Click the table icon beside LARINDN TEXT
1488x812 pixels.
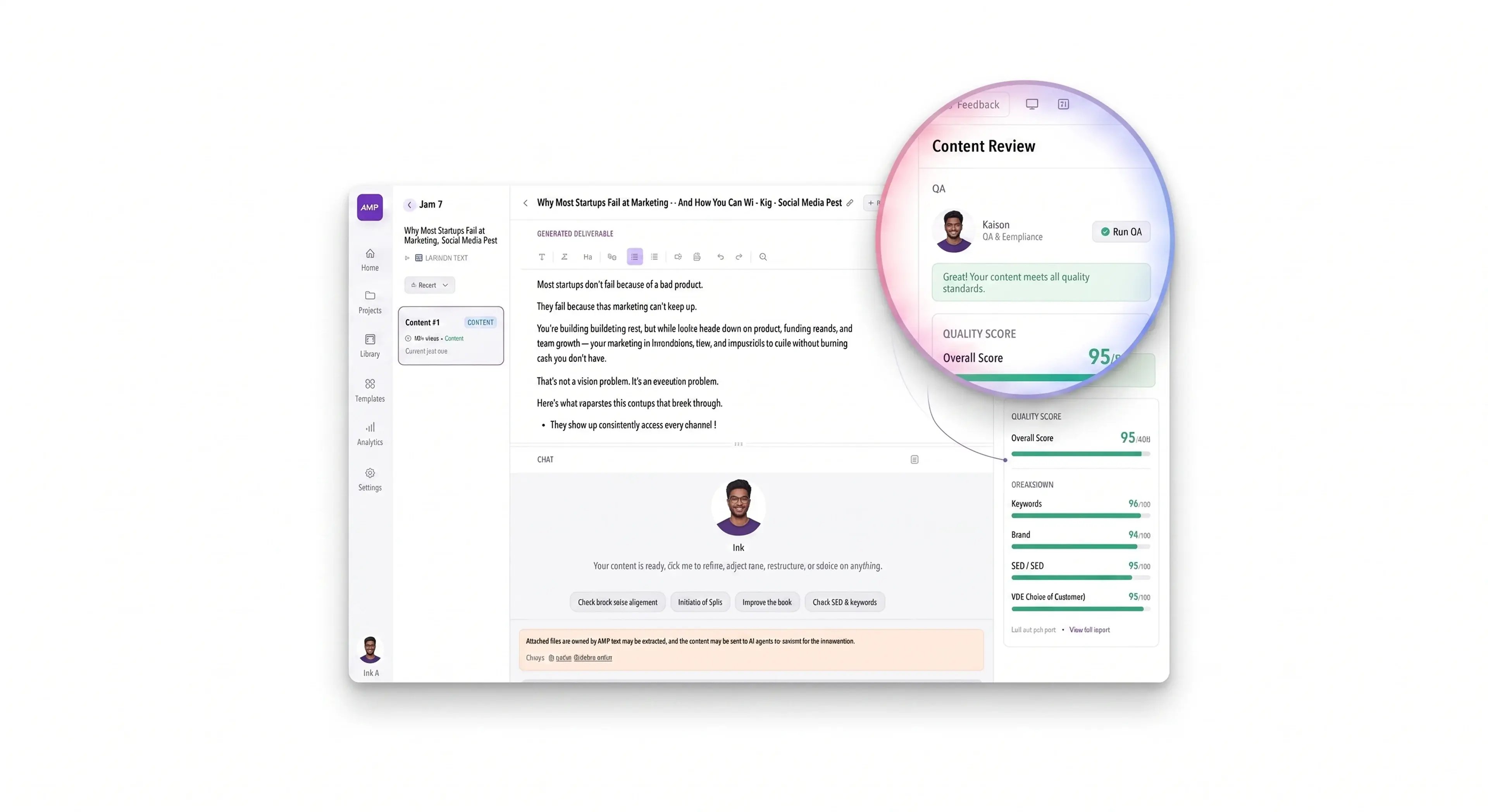419,258
